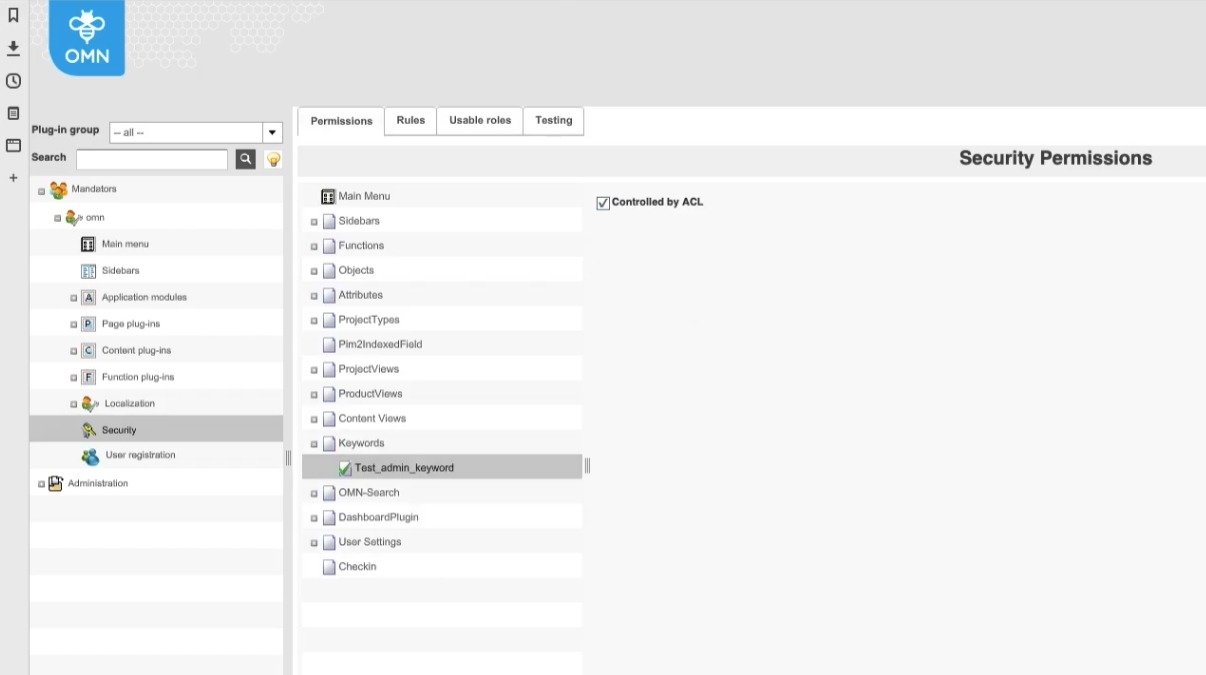Collapse the omn mandator node
Viewport: 1206px width, 675px height.
(57, 218)
